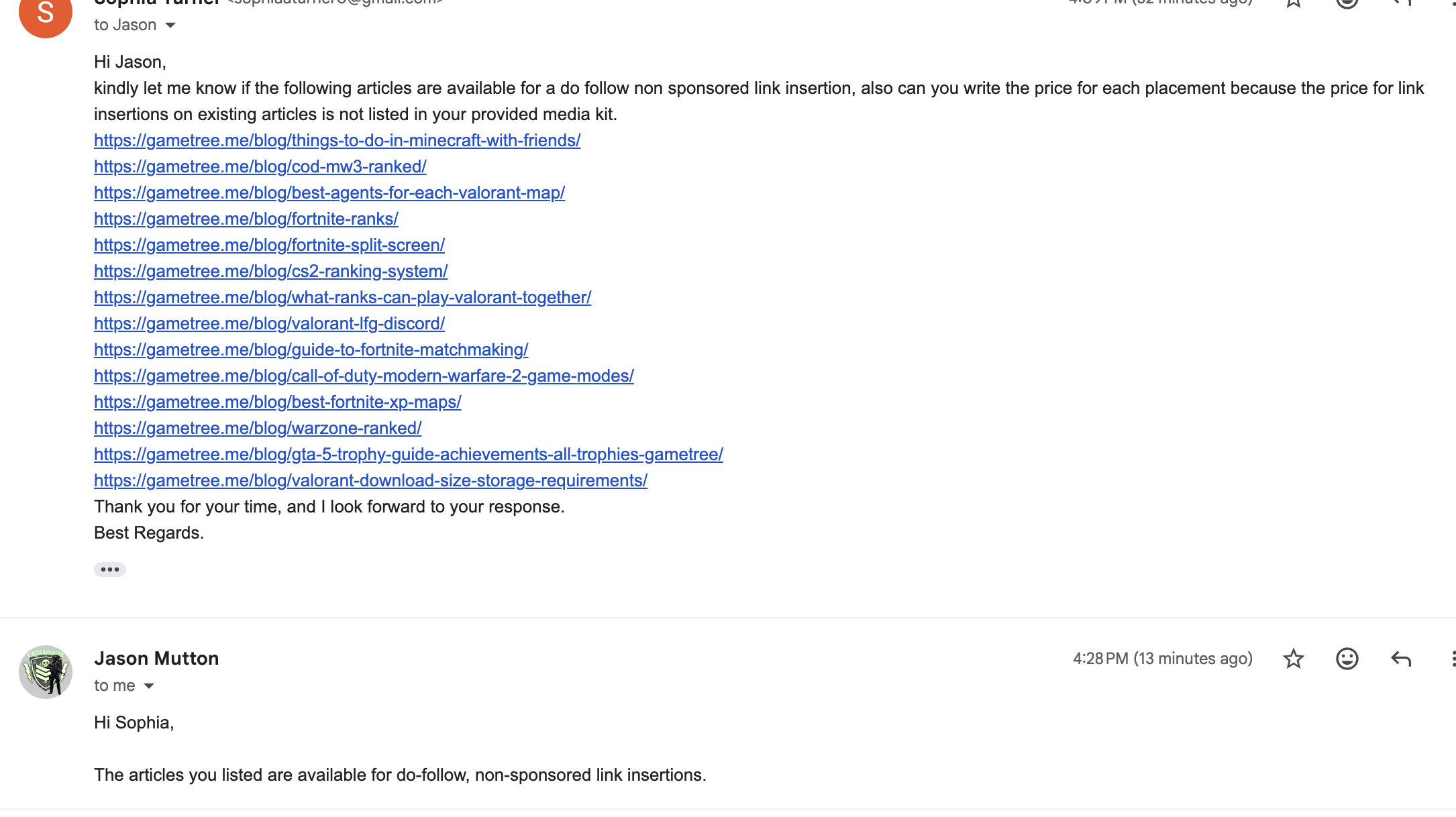Open the things-to-do-in-minecraft-with-friends link
Viewport: 1456px width, 817px height.
pos(337,140)
